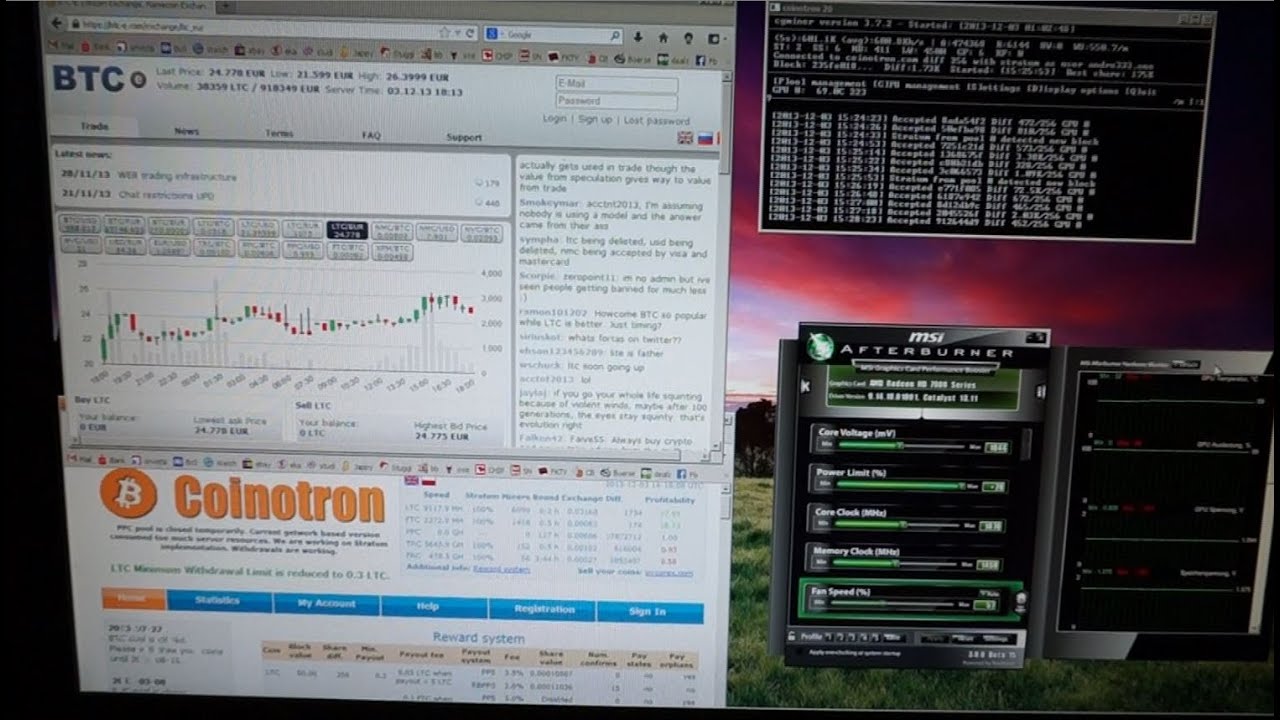This screenshot has width=1280, height=720.
Task: Open user define fan icon beside Fan Speed
Action: (1021, 603)
